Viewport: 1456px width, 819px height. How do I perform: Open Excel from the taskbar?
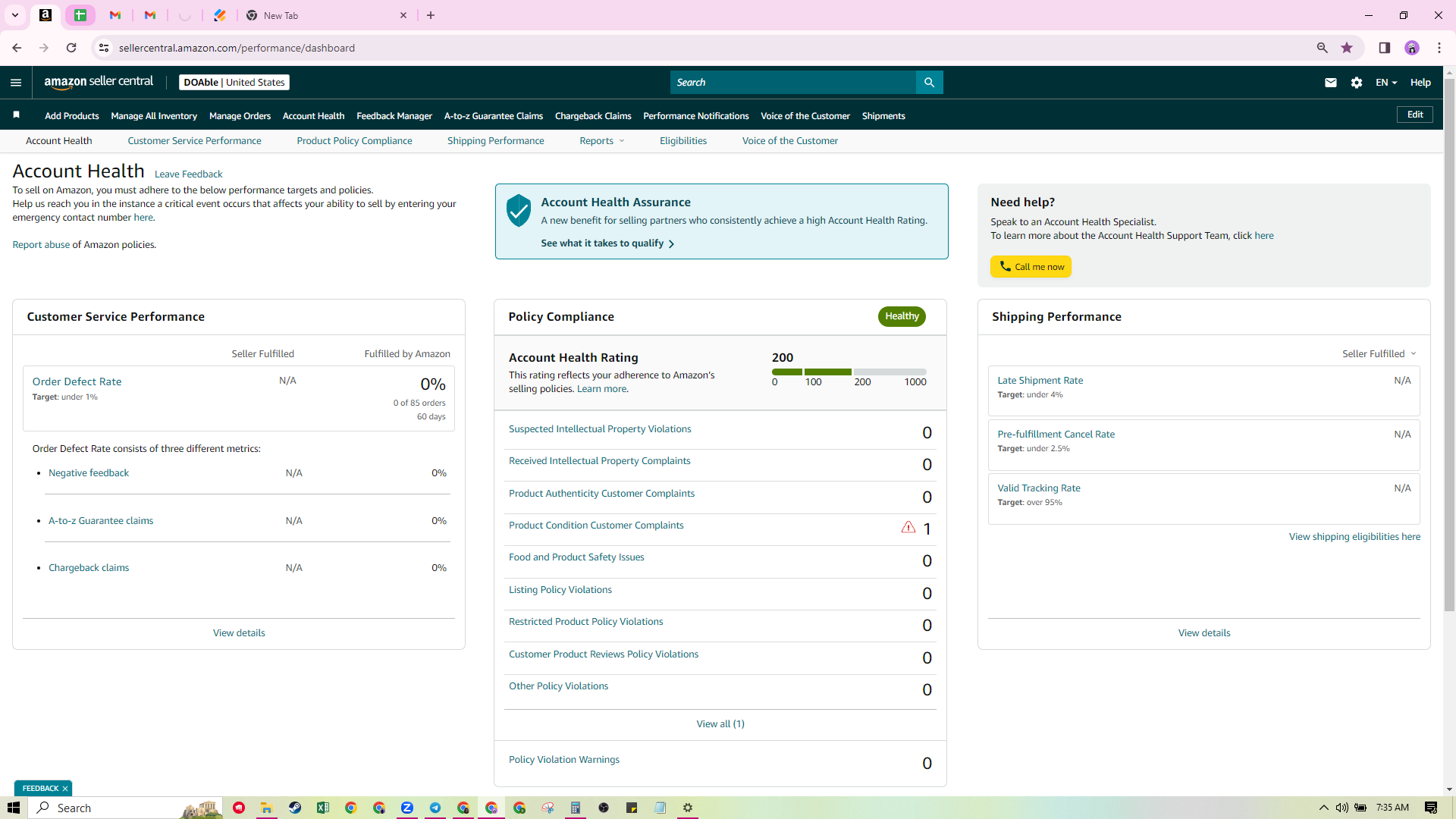coord(323,808)
